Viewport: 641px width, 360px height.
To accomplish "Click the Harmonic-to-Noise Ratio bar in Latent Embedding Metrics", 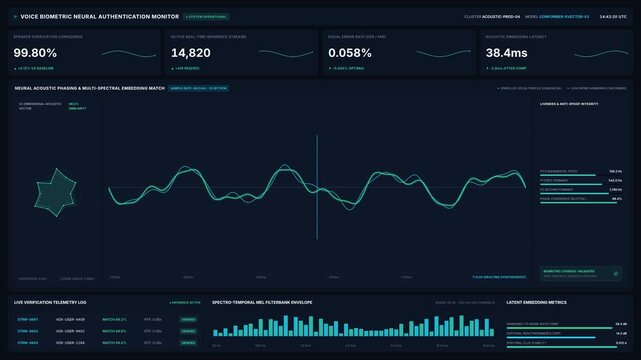I will (559, 328).
